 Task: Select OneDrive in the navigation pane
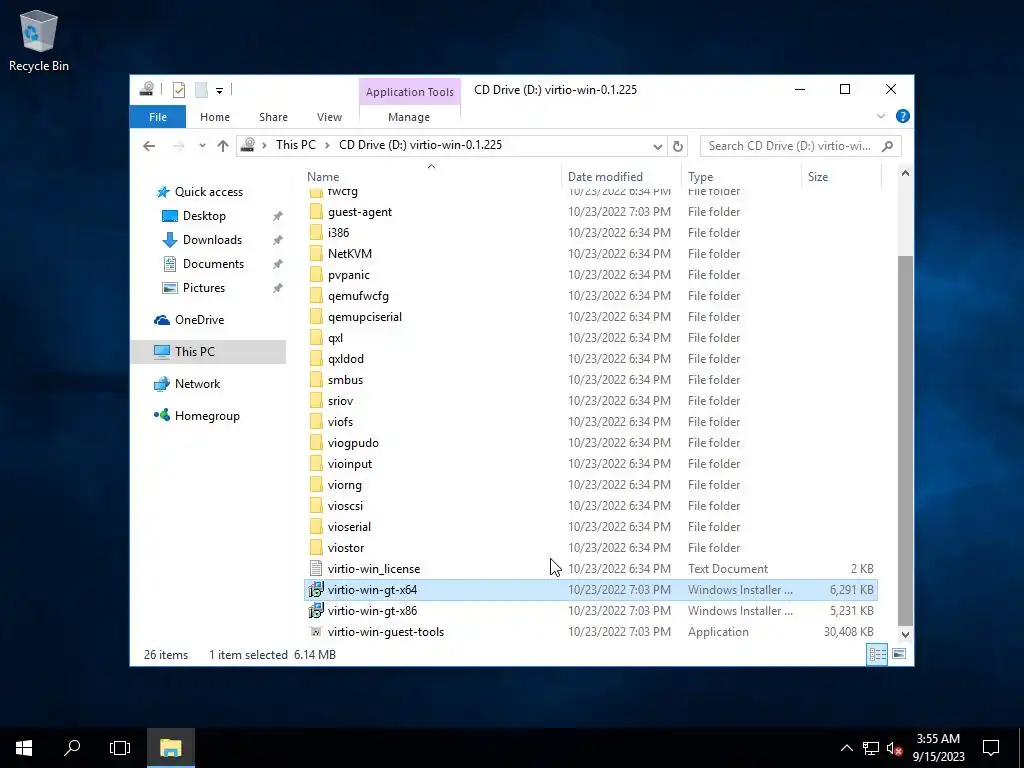(x=199, y=320)
